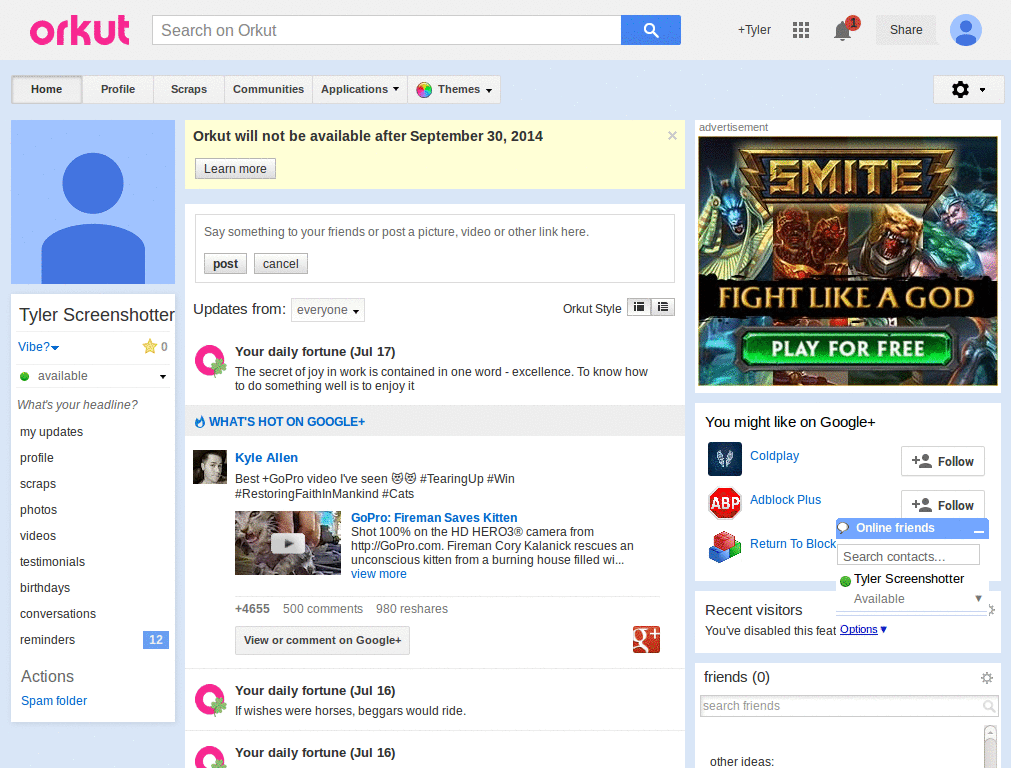
Task: Expand the Themes dropdown menu
Action: [x=454, y=89]
